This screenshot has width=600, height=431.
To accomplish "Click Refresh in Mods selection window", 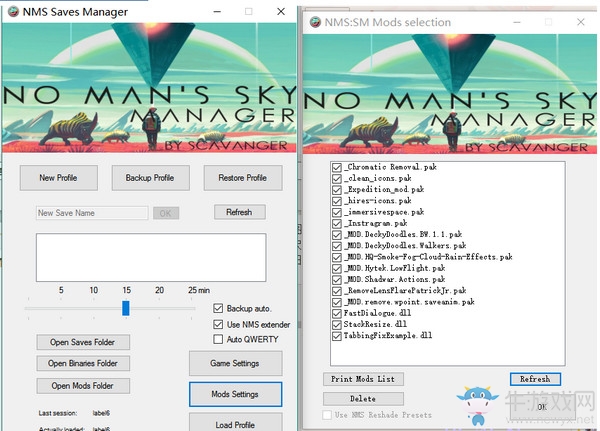I will pos(535,379).
